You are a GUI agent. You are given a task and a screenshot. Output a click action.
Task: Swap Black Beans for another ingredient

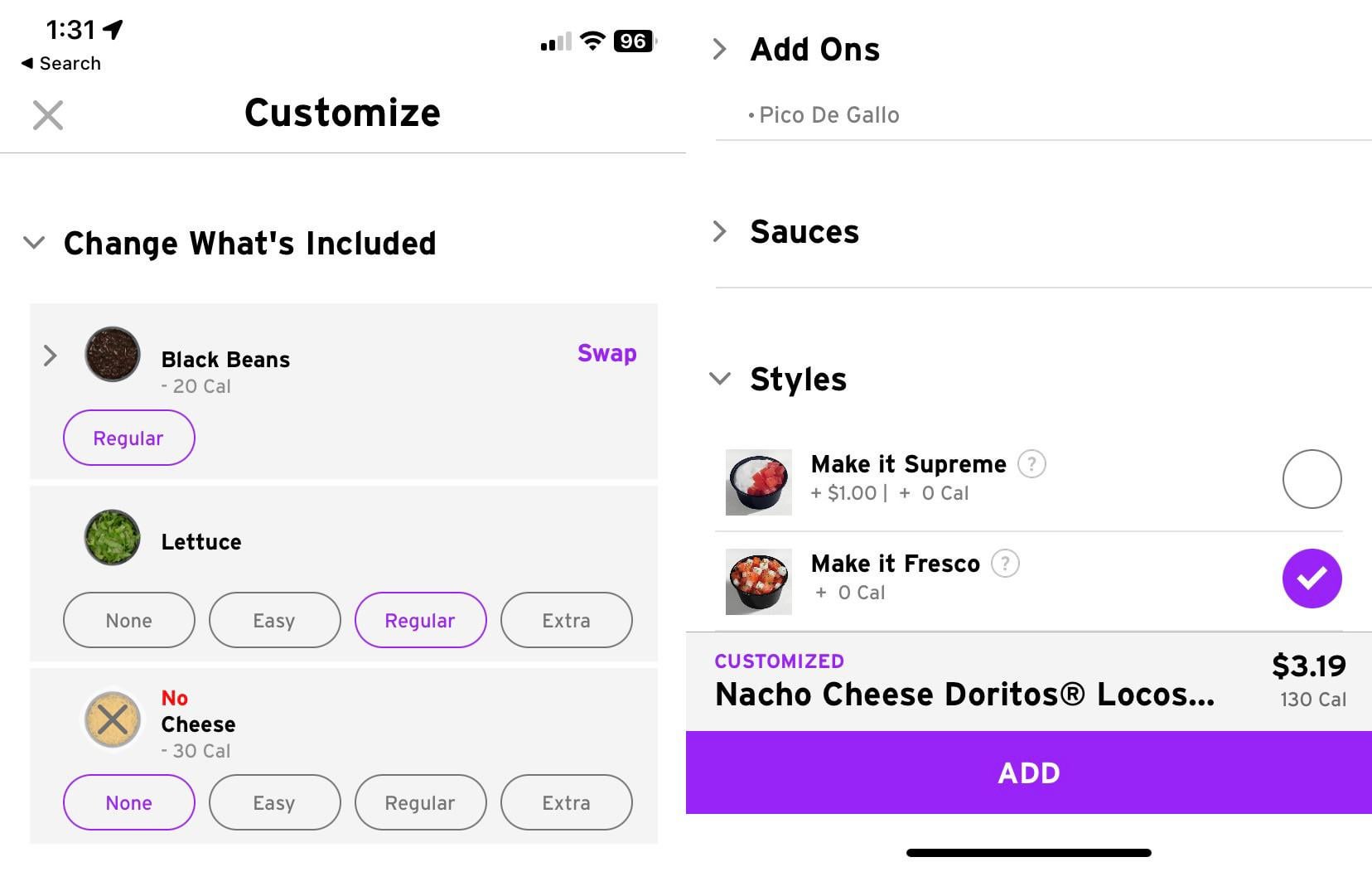[606, 353]
